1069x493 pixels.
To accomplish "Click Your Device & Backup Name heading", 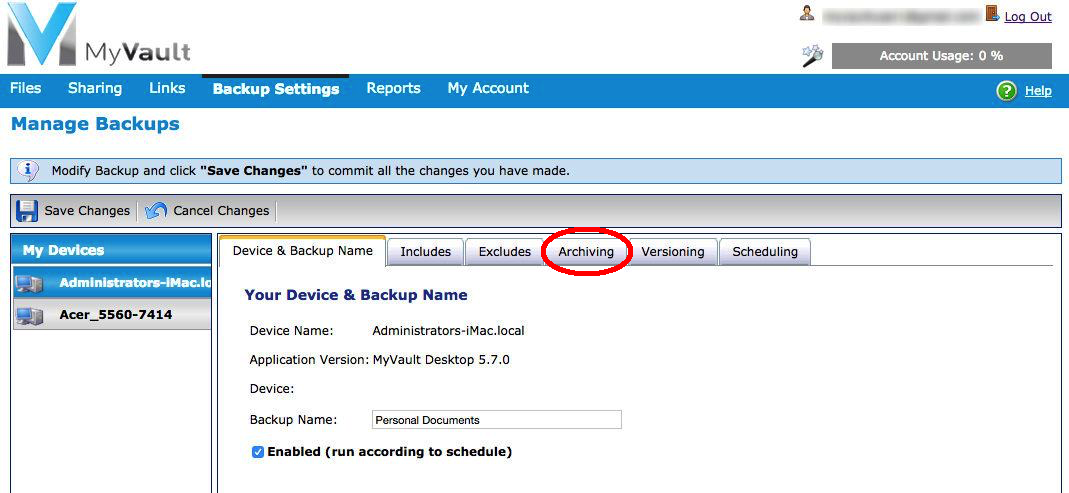I will coord(356,295).
